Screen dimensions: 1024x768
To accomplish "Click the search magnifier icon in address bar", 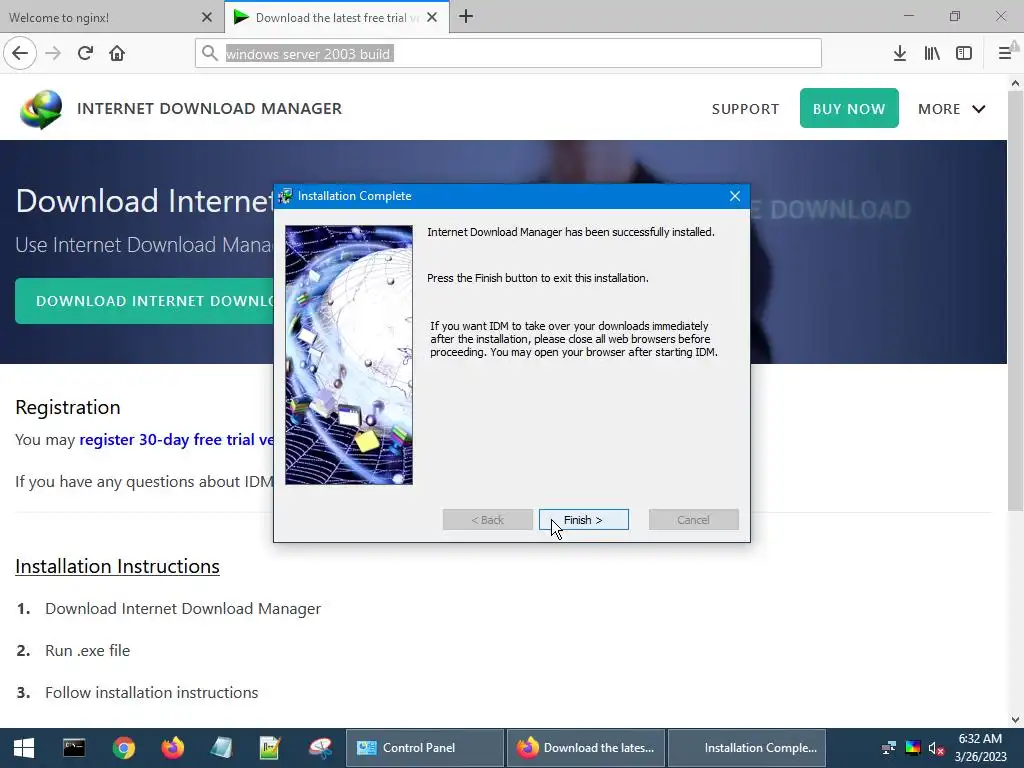I will click(x=210, y=53).
